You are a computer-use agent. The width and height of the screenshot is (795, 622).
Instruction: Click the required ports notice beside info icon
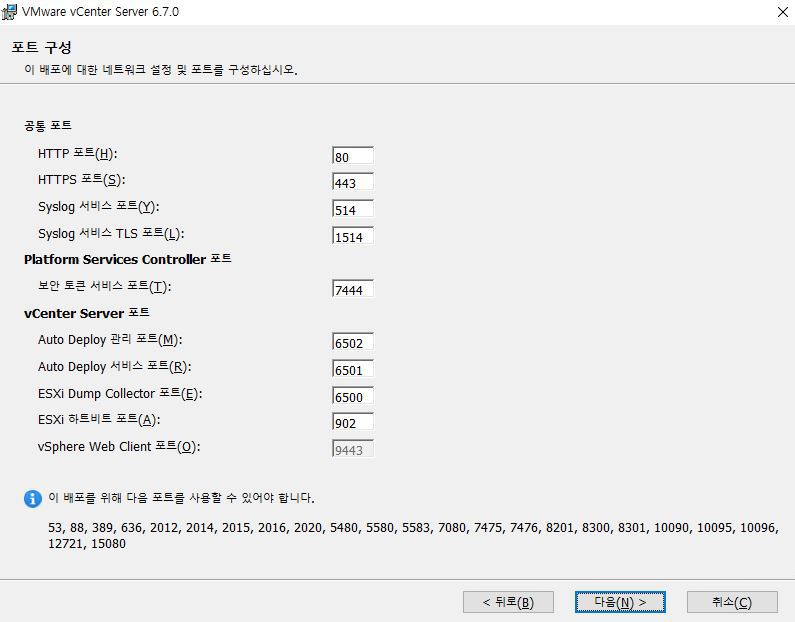tap(182, 498)
